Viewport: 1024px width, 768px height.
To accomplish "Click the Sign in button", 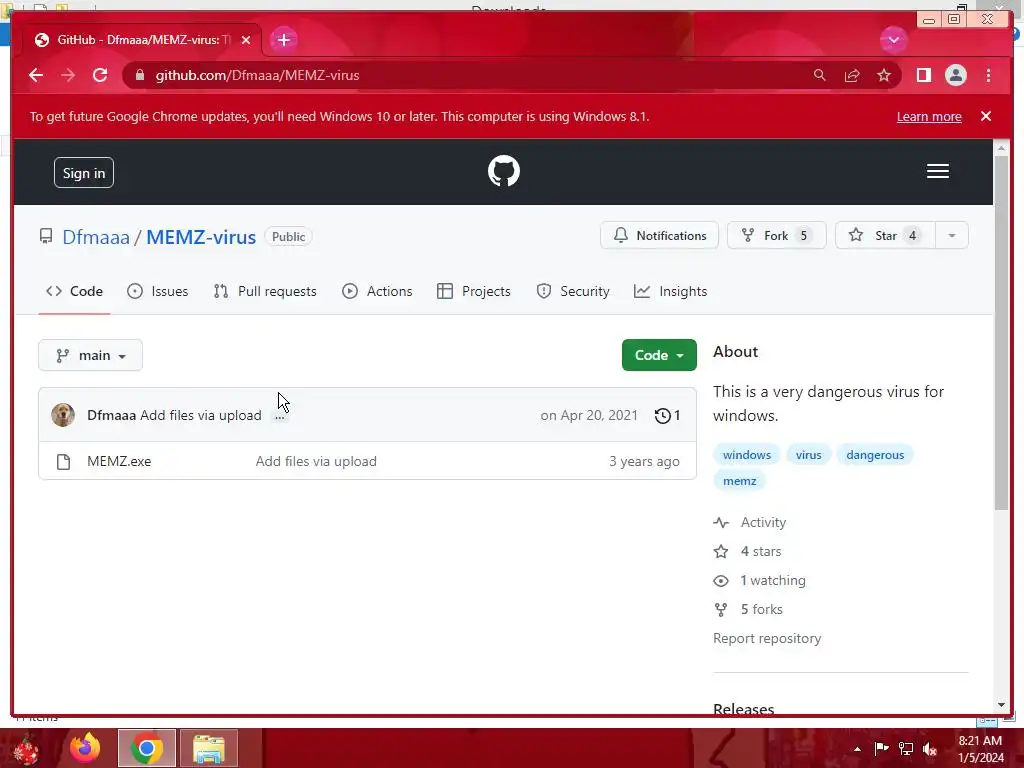I will [x=84, y=172].
